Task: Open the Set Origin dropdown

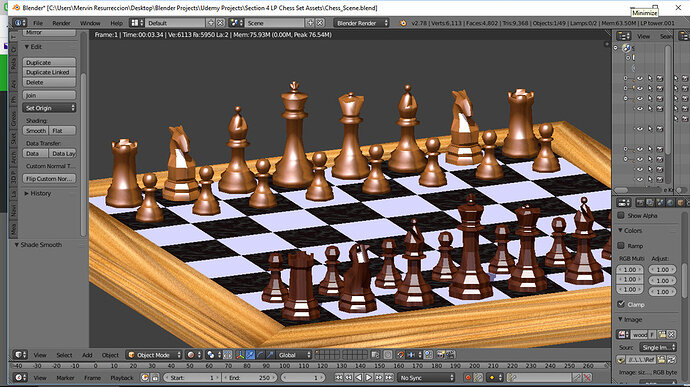Action: (49, 108)
